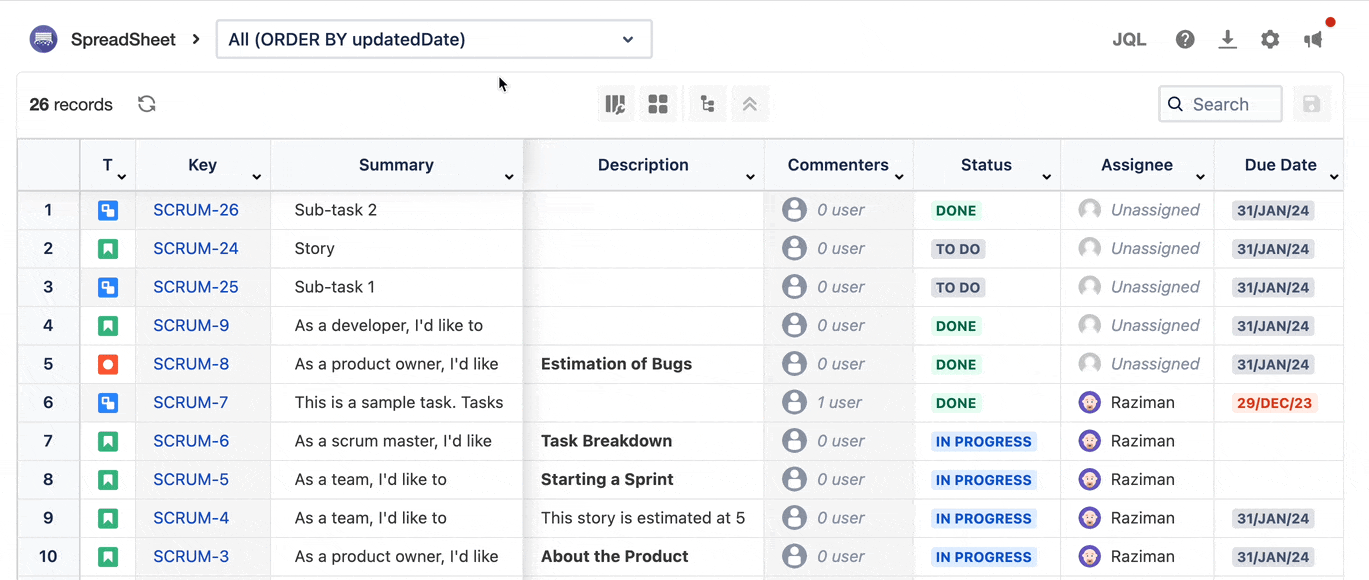Open the column configuration tool
The height and width of the screenshot is (580, 1369).
(615, 104)
